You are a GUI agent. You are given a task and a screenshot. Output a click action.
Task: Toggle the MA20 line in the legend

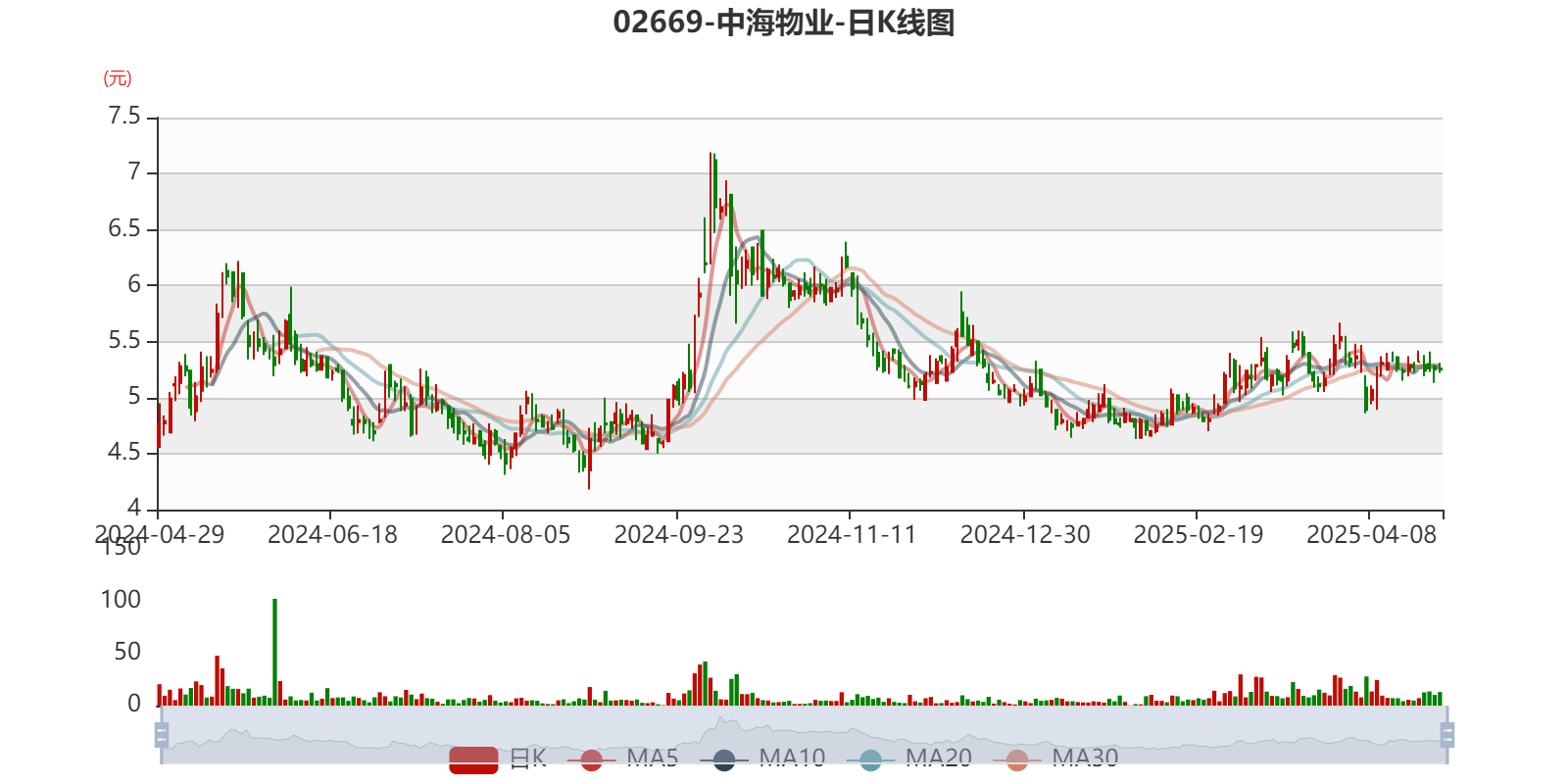(909, 759)
